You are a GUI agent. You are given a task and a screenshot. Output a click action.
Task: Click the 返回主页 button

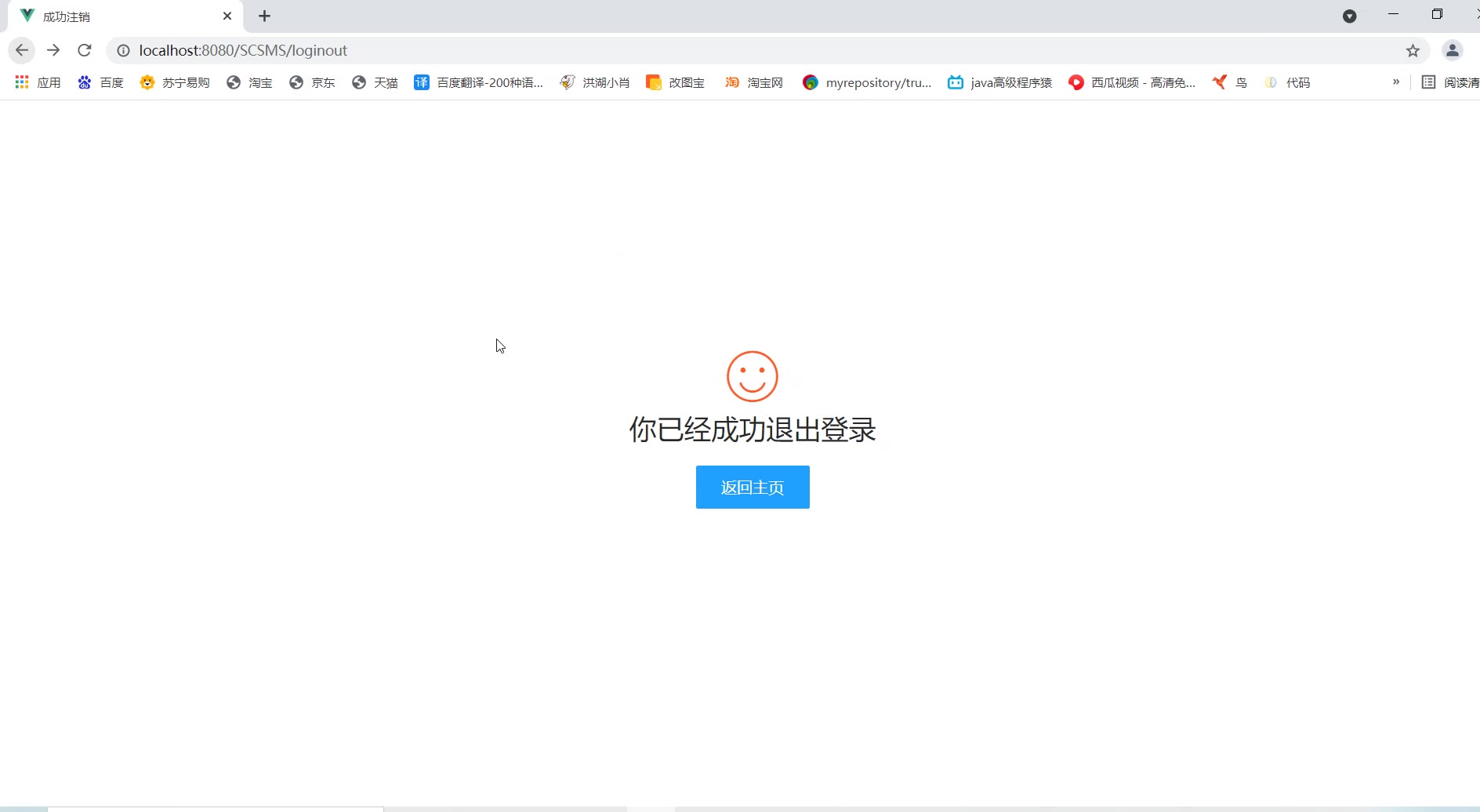[753, 487]
